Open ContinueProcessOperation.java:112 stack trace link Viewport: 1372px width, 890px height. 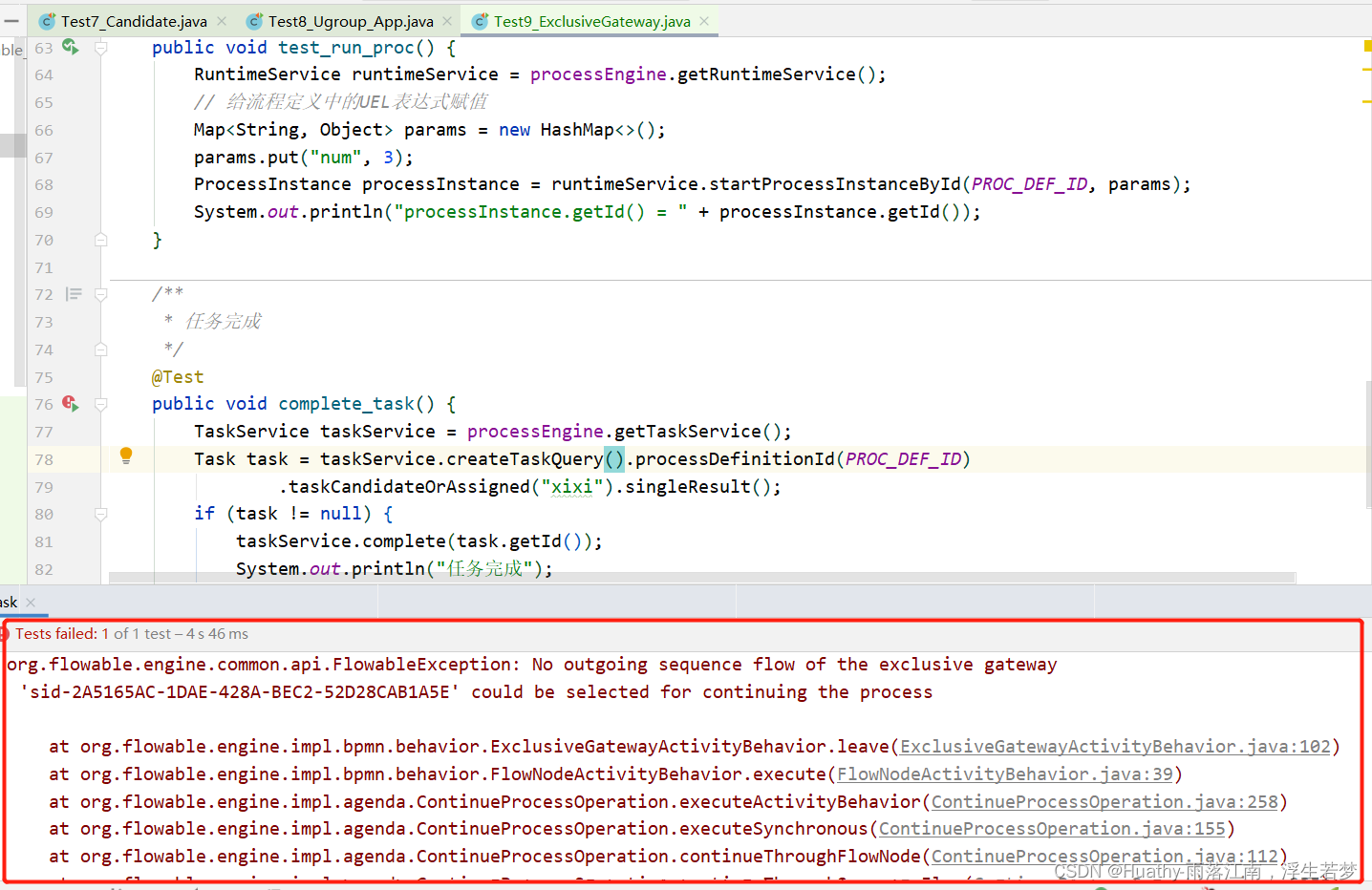(1104, 857)
